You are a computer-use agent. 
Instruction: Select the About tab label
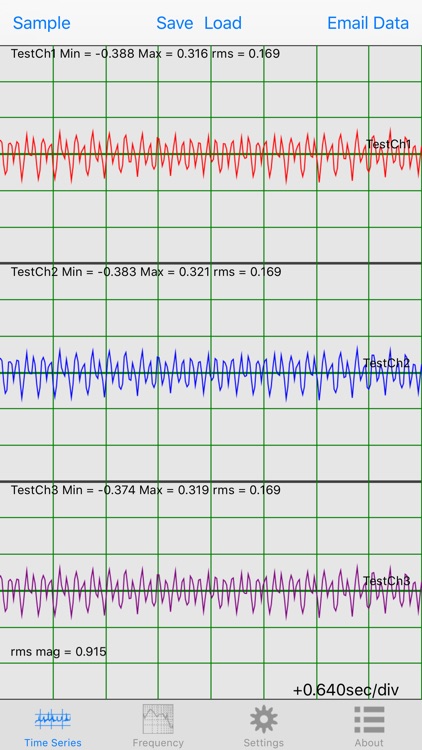pyautogui.click(x=369, y=742)
